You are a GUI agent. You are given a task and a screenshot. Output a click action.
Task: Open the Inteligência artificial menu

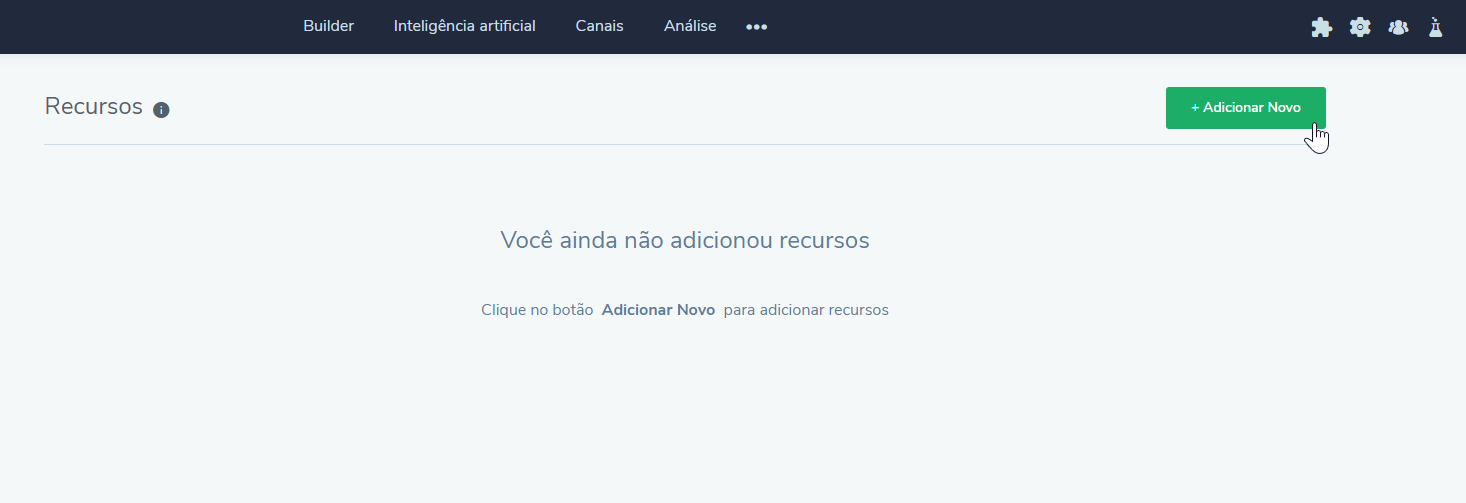click(x=464, y=26)
